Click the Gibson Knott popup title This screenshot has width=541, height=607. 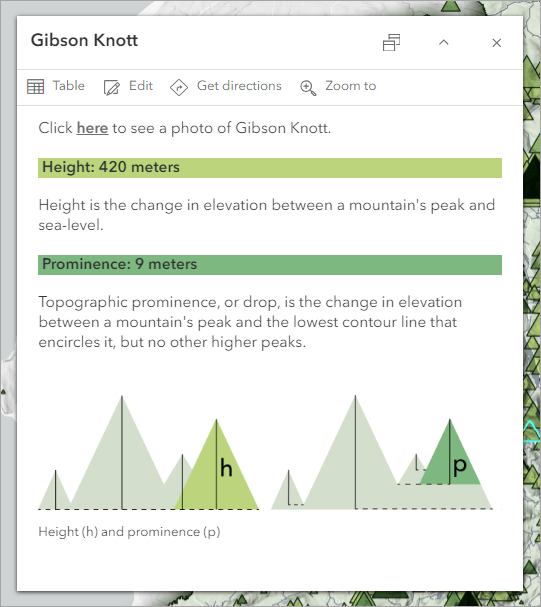(84, 40)
